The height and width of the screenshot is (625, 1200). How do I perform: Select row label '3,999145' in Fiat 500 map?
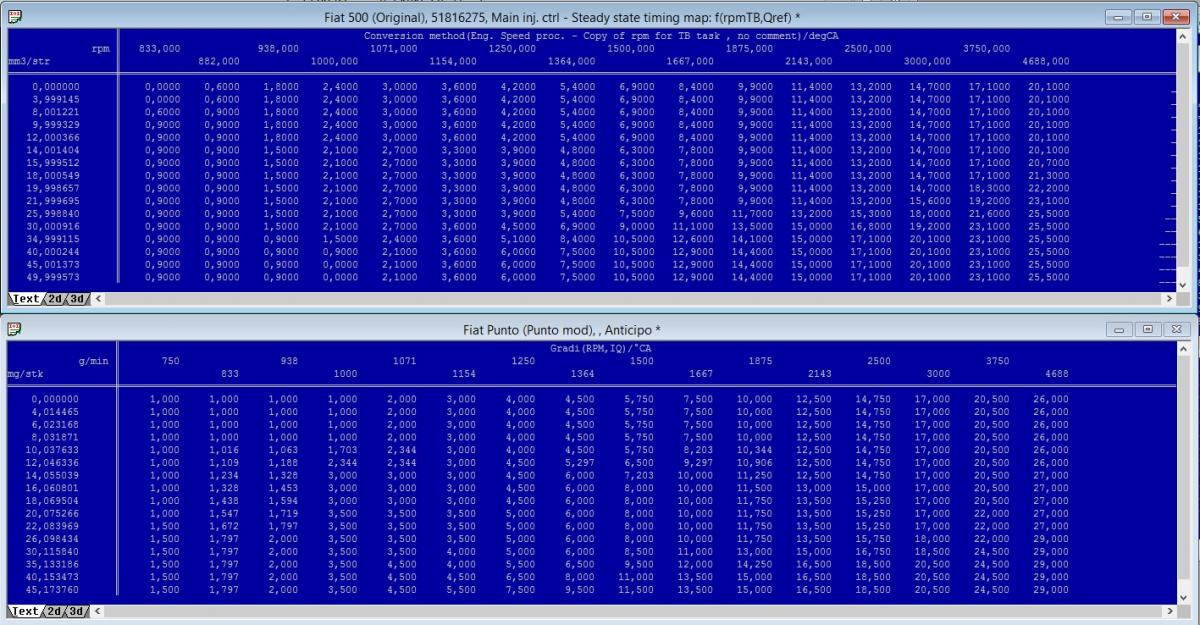pyautogui.click(x=56, y=99)
